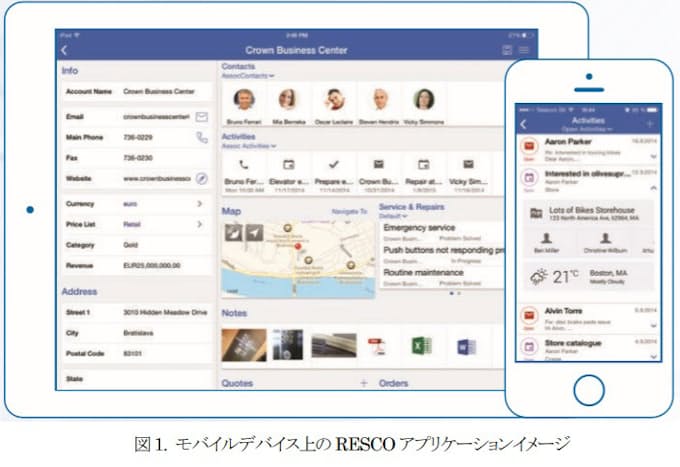Tap the tablet back arrow in header
The height and width of the screenshot is (467, 680).
click(65, 49)
